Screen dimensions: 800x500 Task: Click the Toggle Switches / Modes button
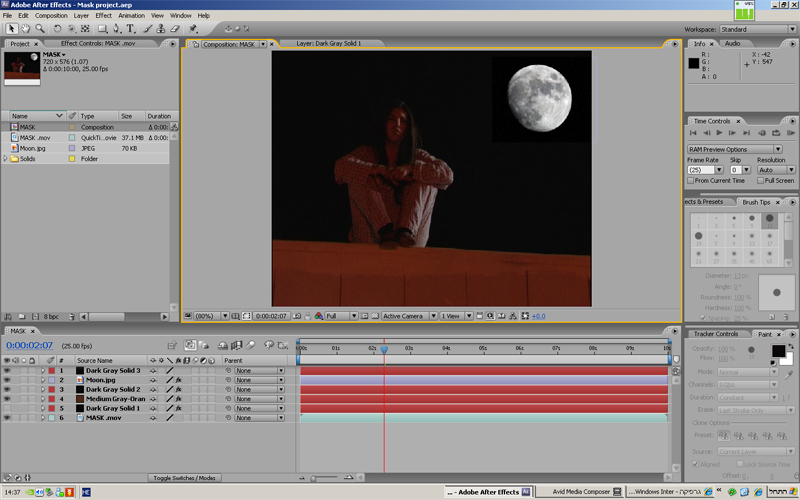(x=183, y=478)
